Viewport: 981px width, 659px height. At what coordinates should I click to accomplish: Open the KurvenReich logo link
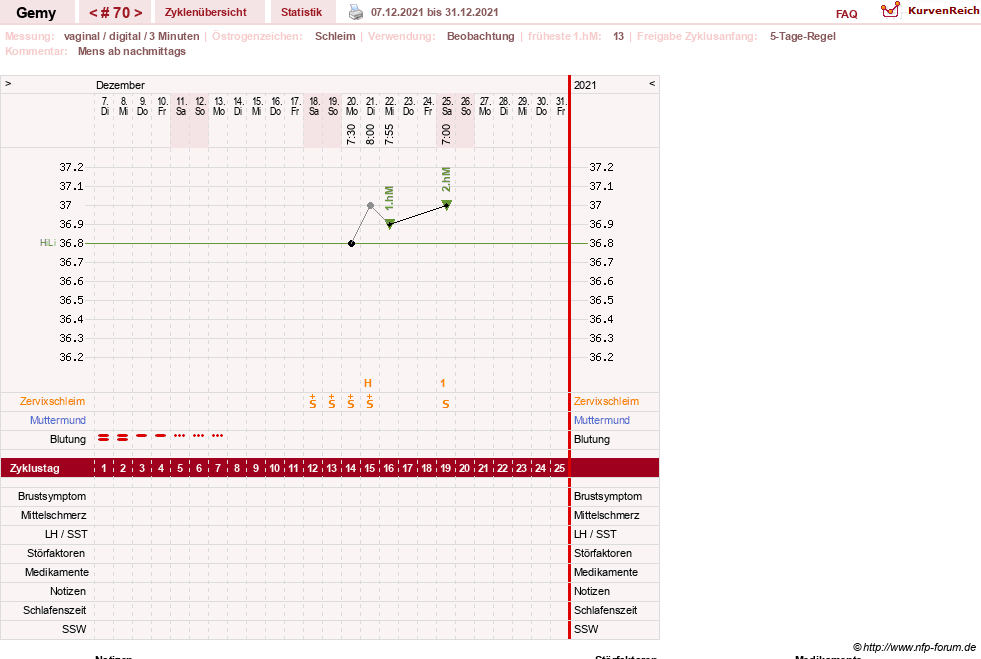[930, 11]
